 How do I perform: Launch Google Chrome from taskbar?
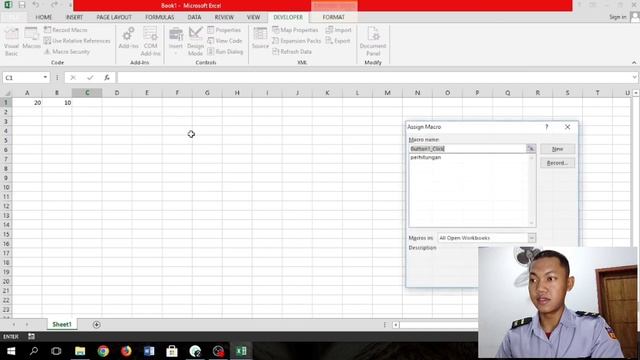coord(103,351)
